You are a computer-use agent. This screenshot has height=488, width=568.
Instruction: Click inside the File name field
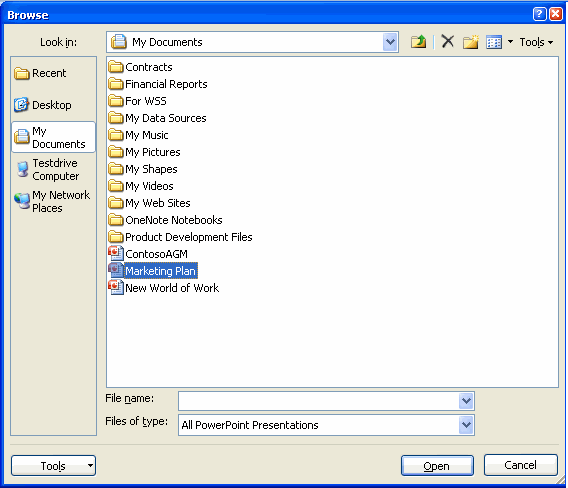click(319, 401)
